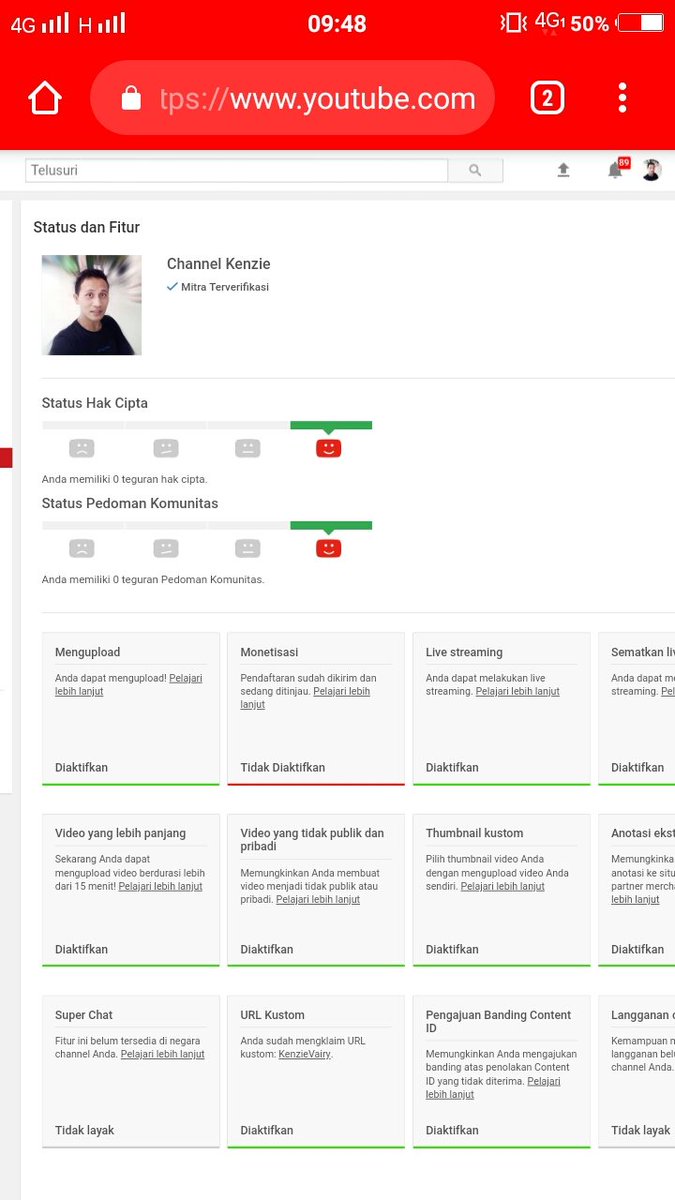The image size is (675, 1200).
Task: Click the URL Kustom card title
Action: [x=272, y=1016]
